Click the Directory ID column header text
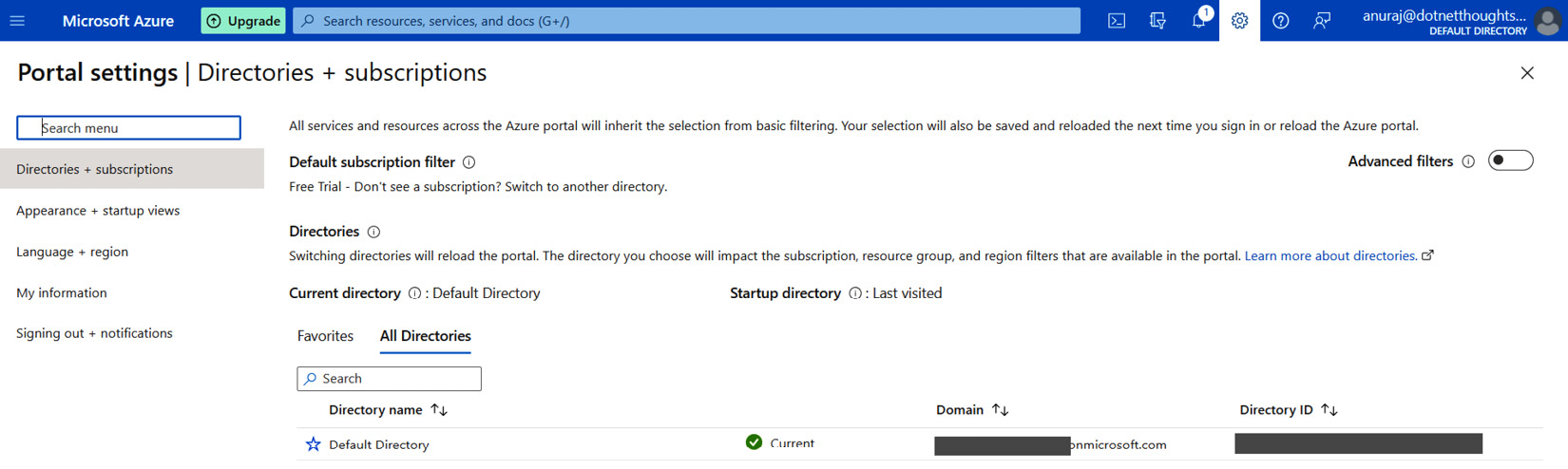 1276,410
